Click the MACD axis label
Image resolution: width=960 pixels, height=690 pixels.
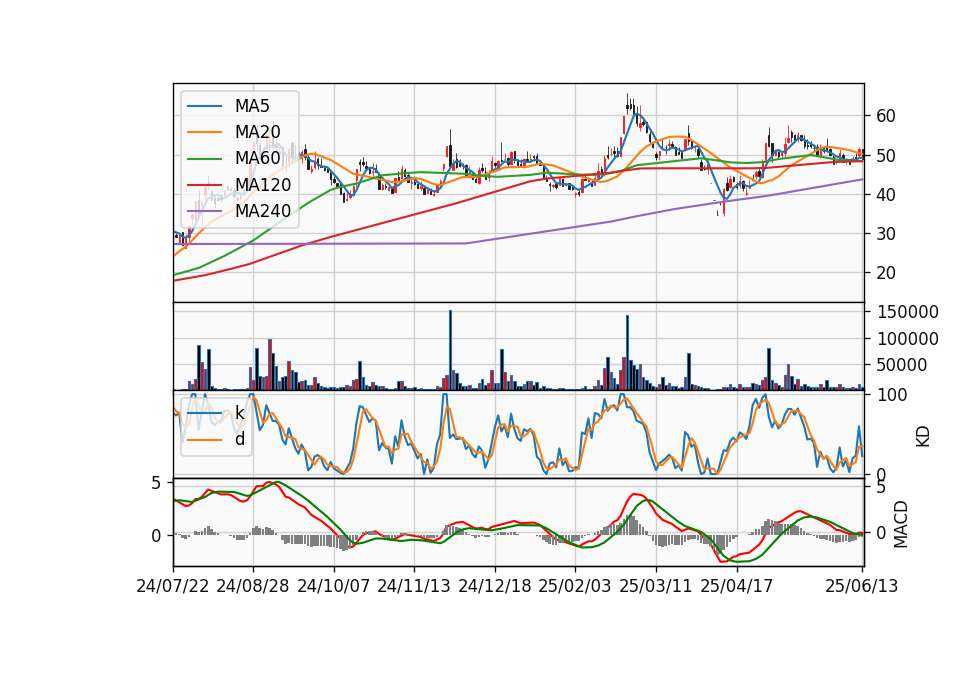point(901,525)
